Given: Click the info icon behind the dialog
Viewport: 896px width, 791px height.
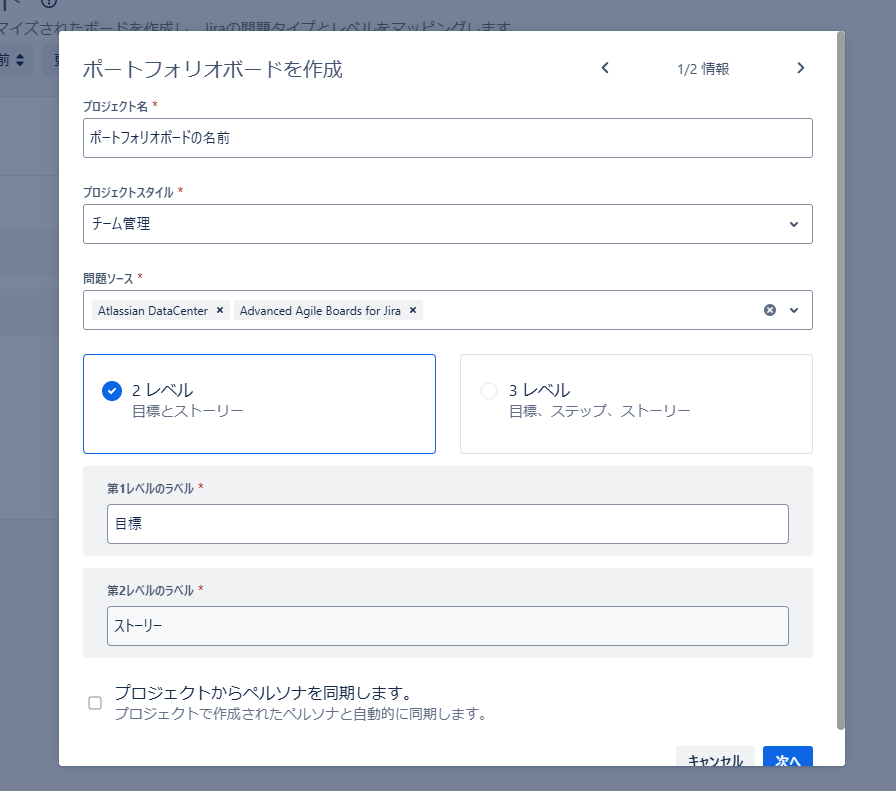Looking at the screenshot, I should pyautogui.click(x=48, y=3).
